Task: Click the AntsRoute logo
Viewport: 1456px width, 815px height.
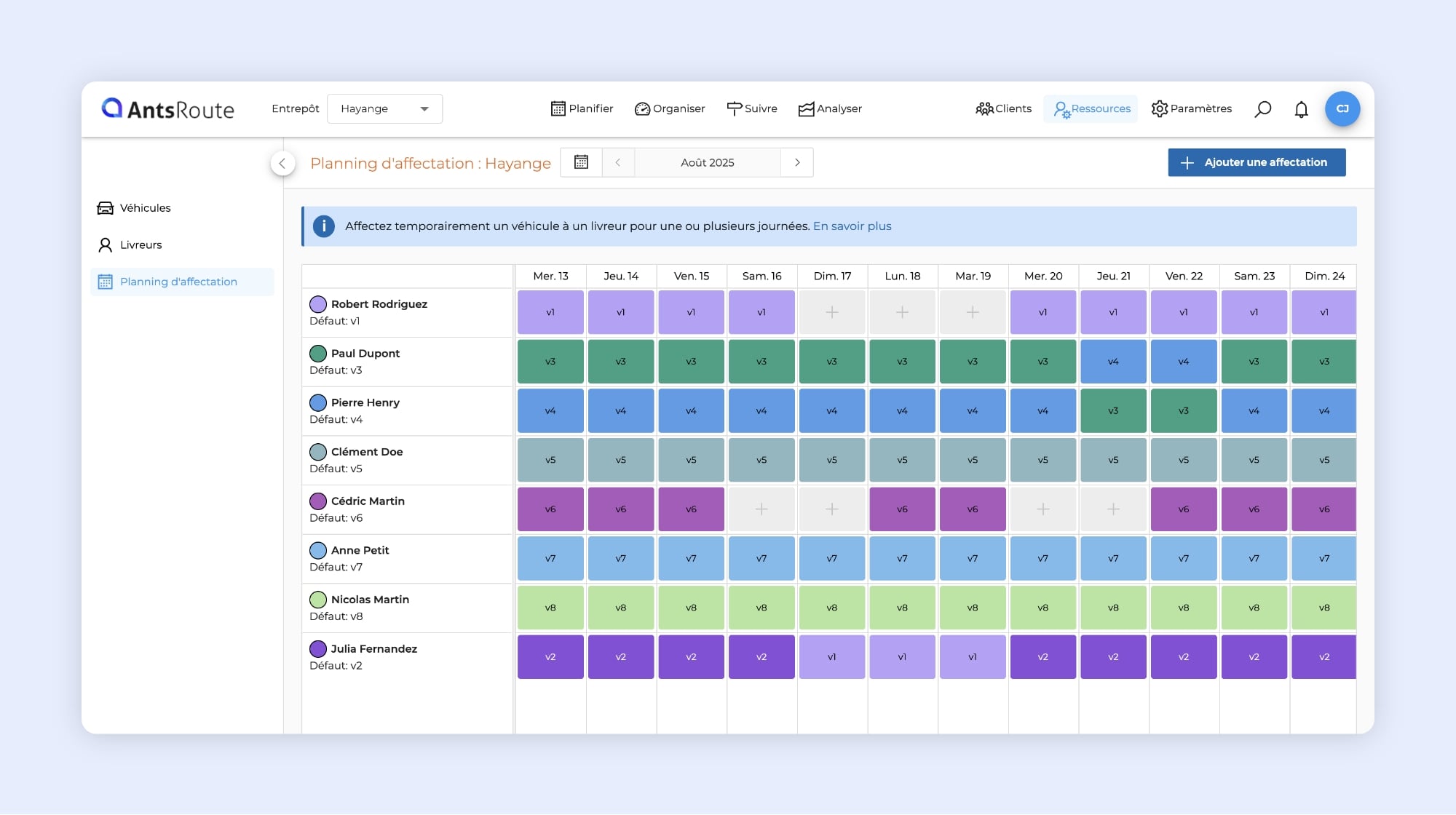Action: coord(168,109)
